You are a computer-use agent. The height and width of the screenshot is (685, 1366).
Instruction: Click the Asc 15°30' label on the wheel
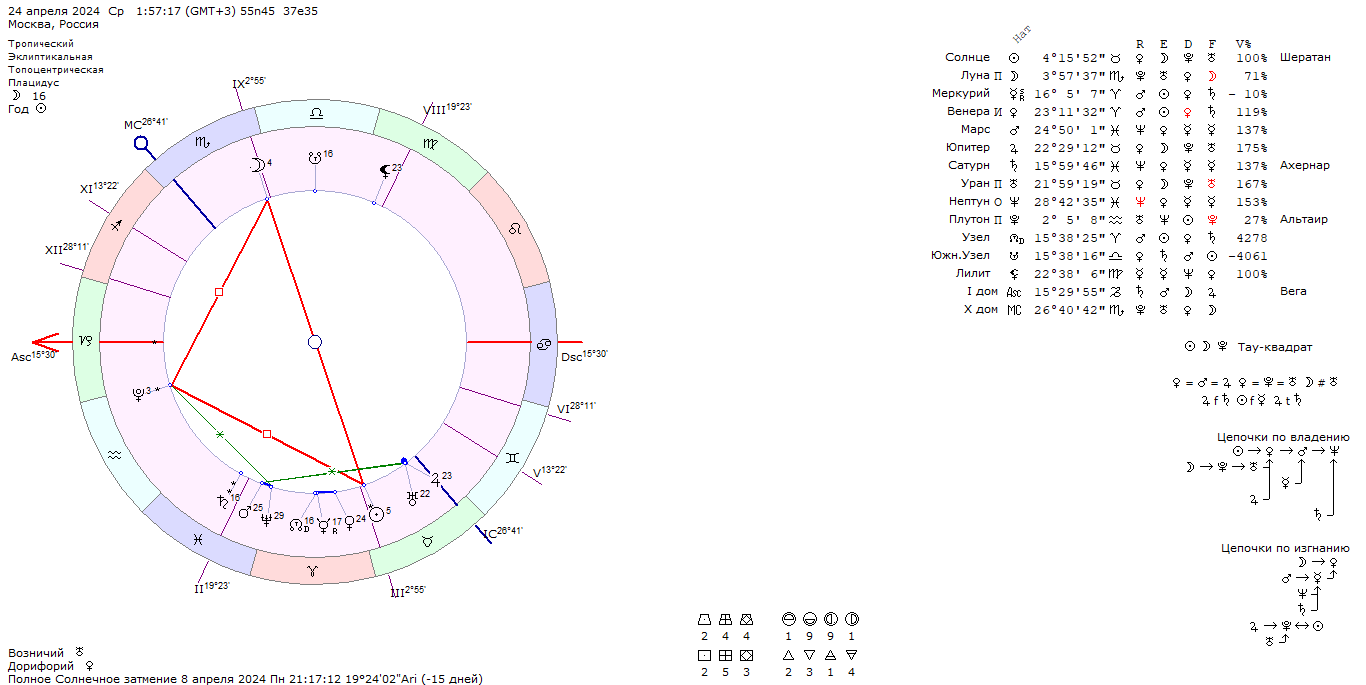point(34,356)
